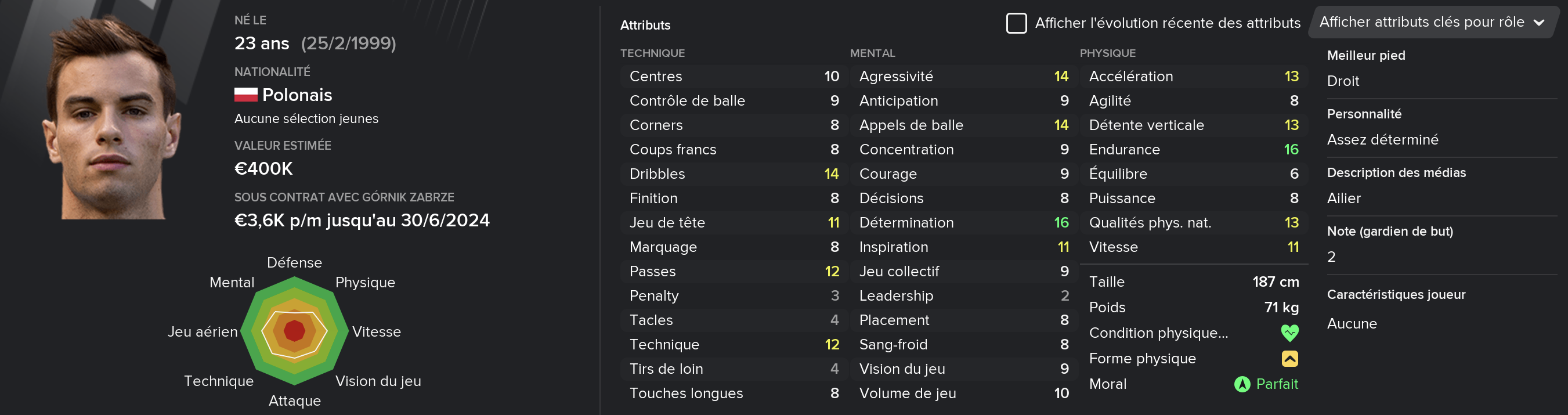This screenshot has width=1568, height=415.
Task: Click the Polonais nationality link
Action: coord(297,95)
